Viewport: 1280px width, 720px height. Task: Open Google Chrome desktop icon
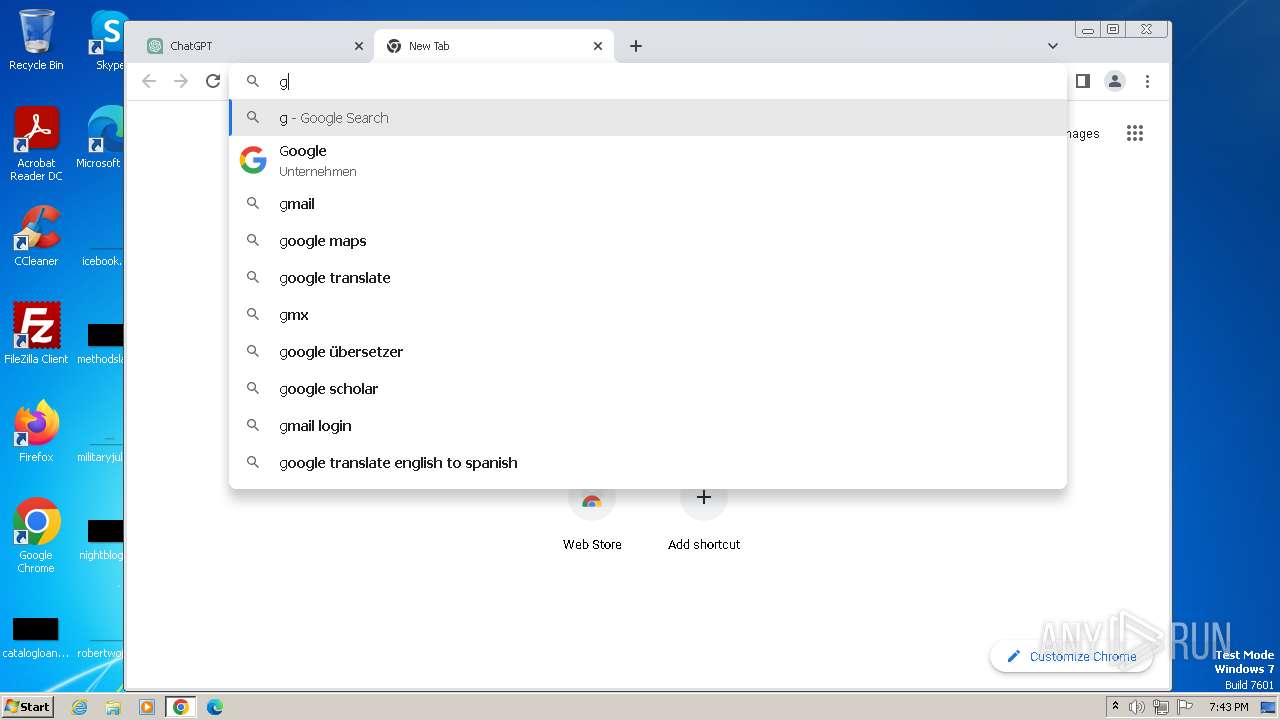[36, 536]
